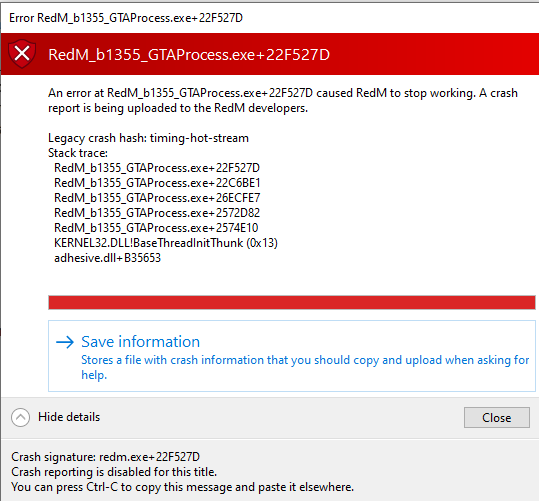Click the Hide details label
The image size is (539, 501).
(x=69, y=417)
